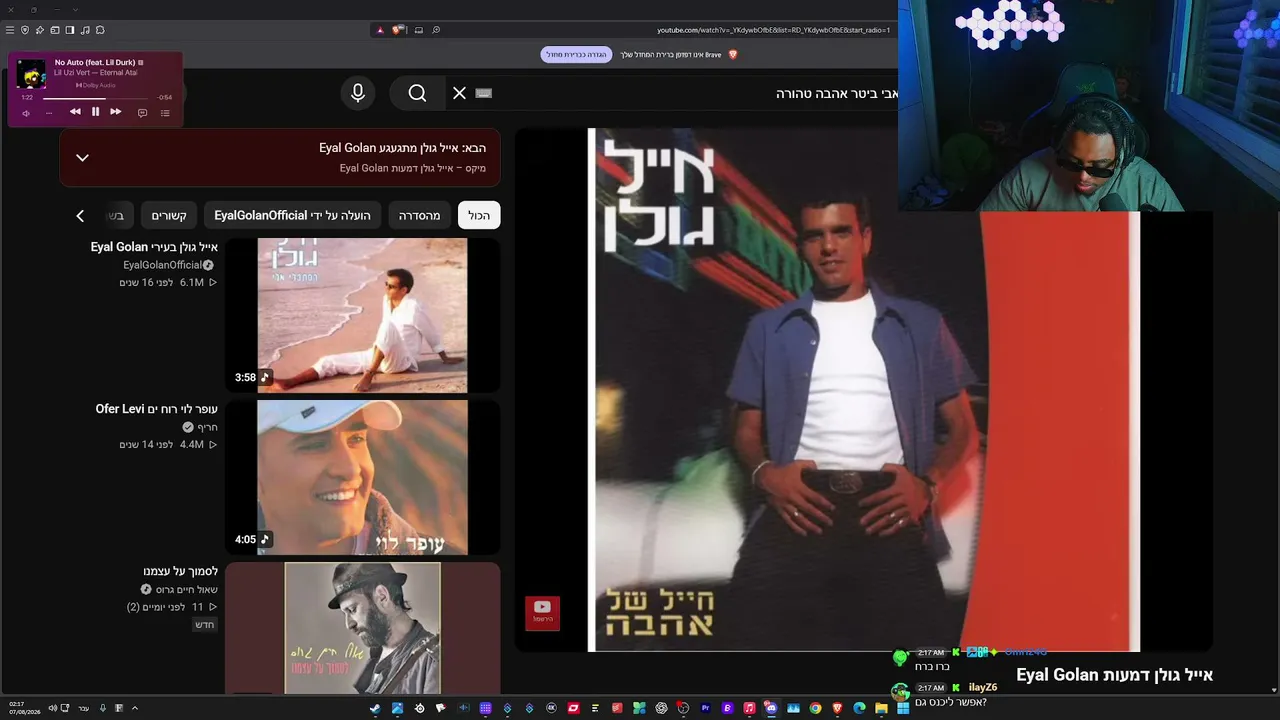Viewport: 1280px width, 720px height.
Task: Open Microsoft Edge from the taskbar
Action: (859, 708)
